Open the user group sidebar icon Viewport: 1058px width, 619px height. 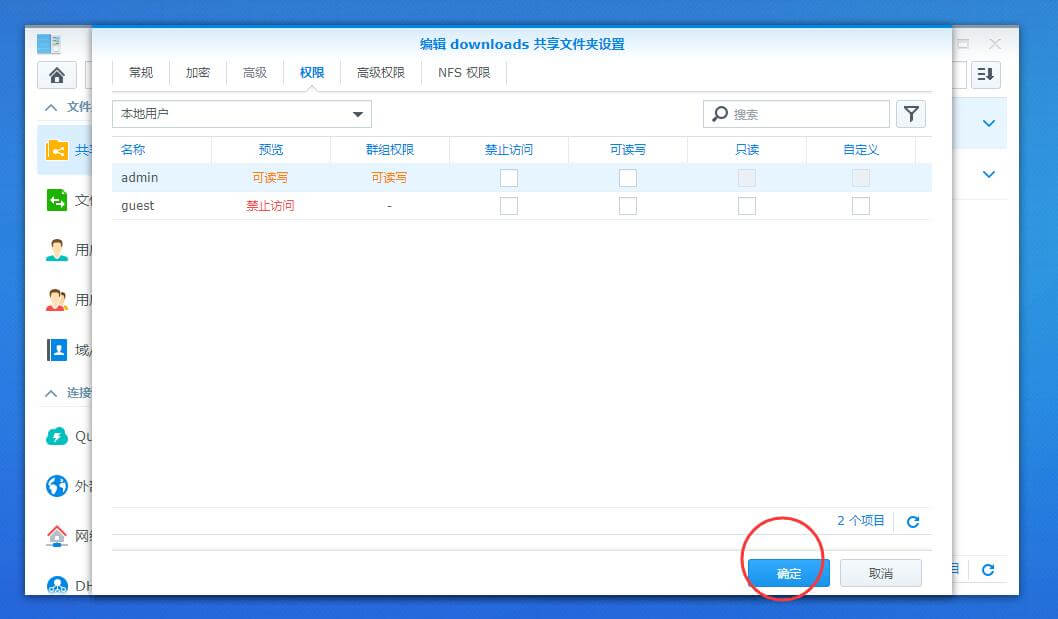[57, 300]
